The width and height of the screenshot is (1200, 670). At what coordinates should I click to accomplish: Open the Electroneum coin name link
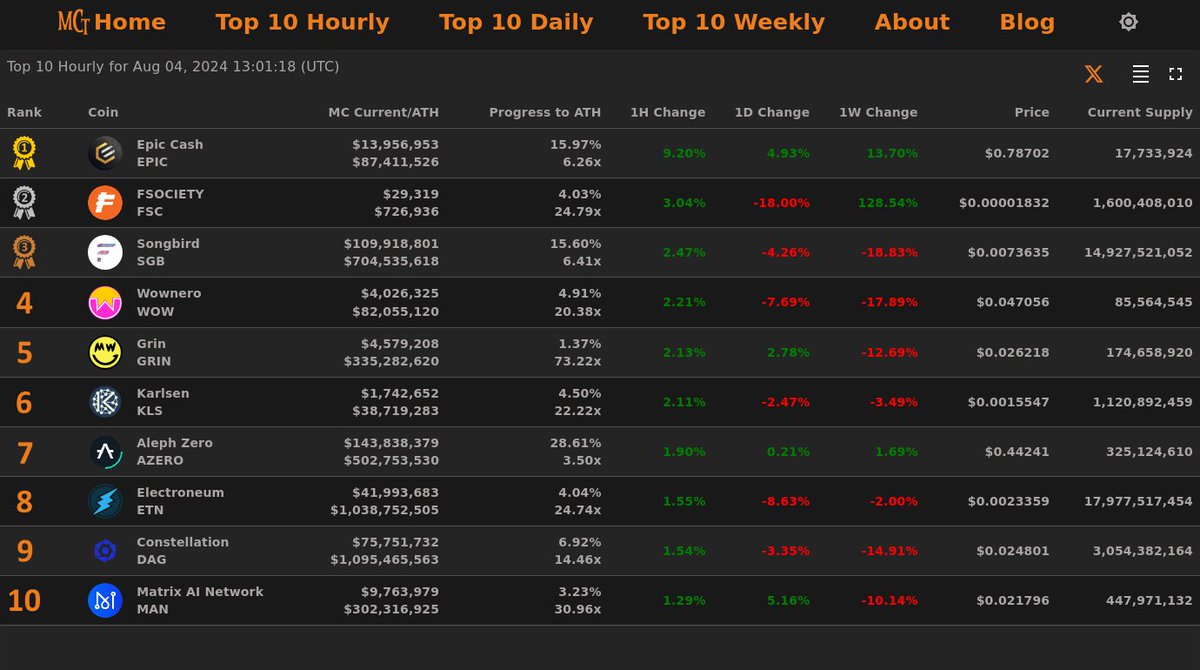click(x=180, y=492)
